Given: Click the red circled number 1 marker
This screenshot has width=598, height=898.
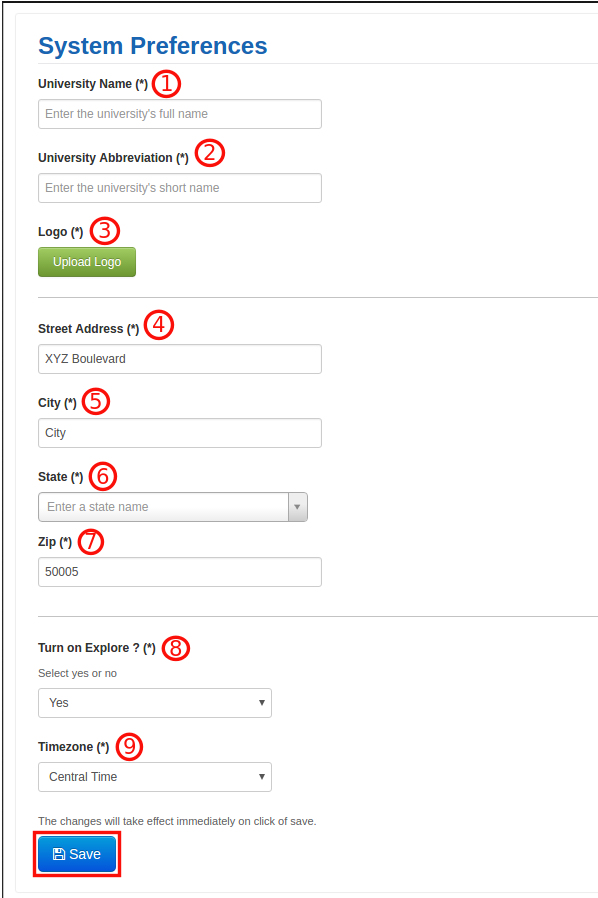Looking at the screenshot, I should (x=166, y=84).
